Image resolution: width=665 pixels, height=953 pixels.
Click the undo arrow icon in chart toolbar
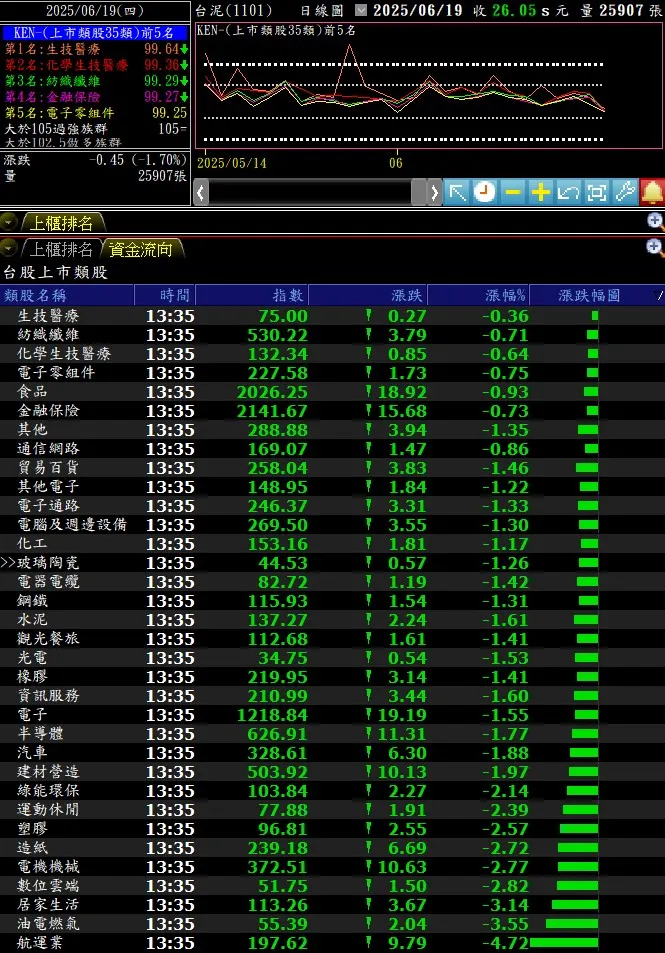click(568, 193)
